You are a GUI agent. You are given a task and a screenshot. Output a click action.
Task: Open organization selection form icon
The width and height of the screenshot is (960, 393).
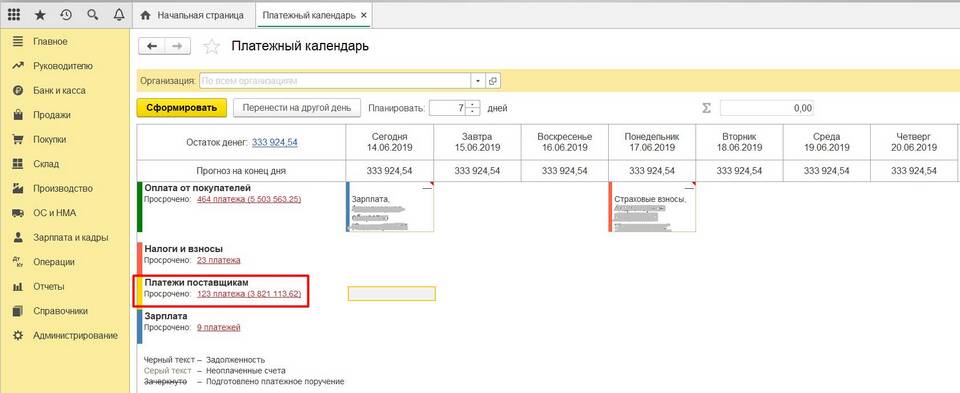(x=493, y=81)
